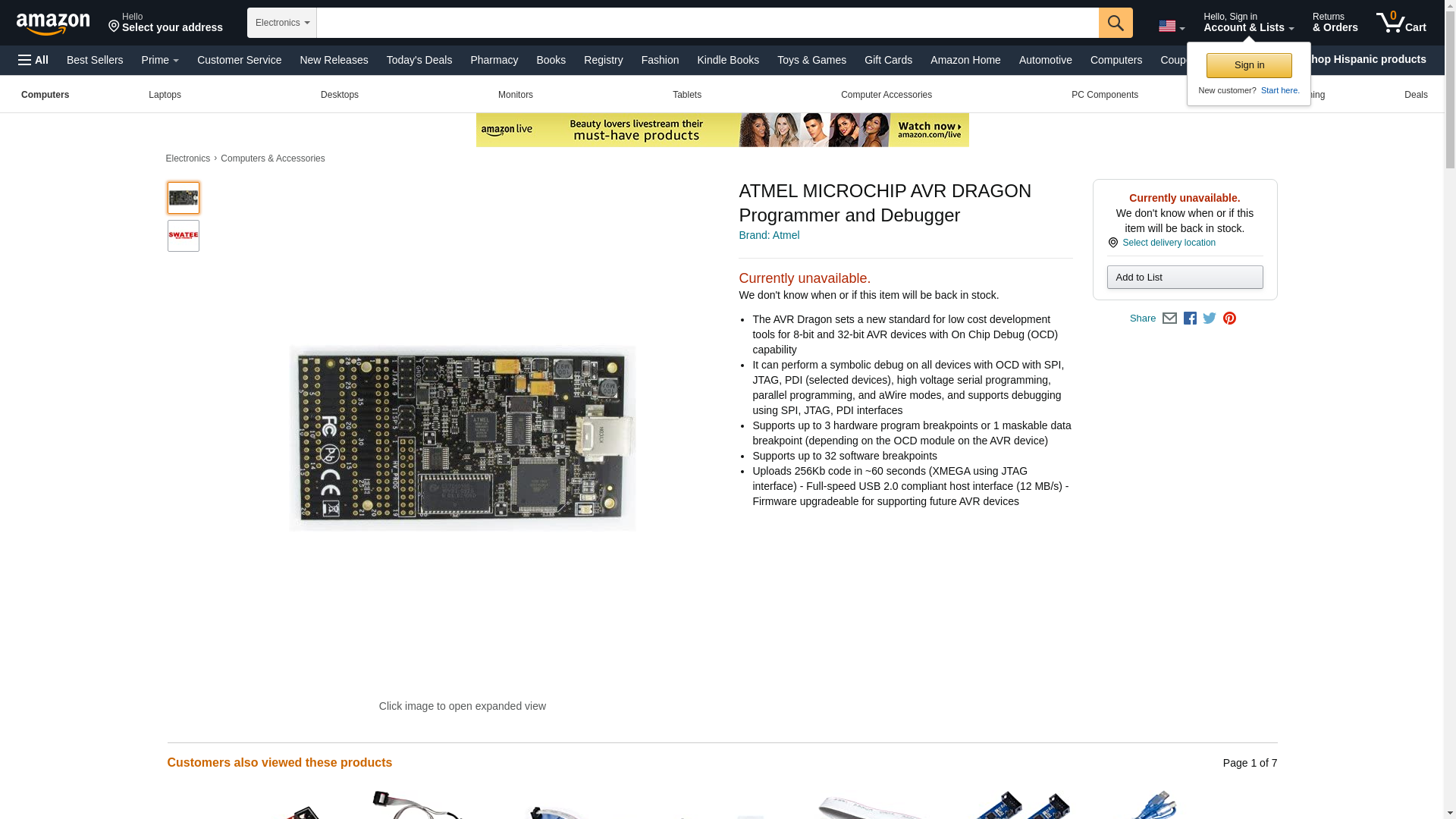Share product on Pinterest

coord(1229,318)
